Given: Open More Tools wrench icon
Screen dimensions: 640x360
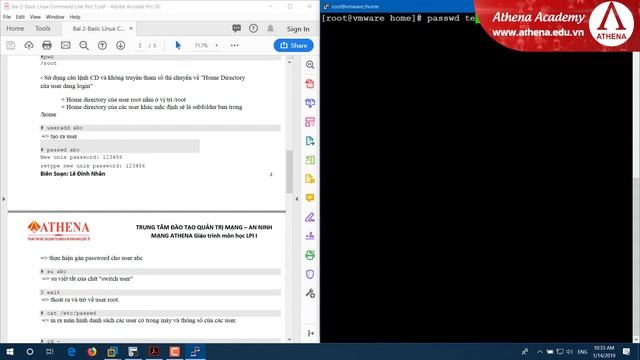Looking at the screenshot, I should tap(310, 293).
